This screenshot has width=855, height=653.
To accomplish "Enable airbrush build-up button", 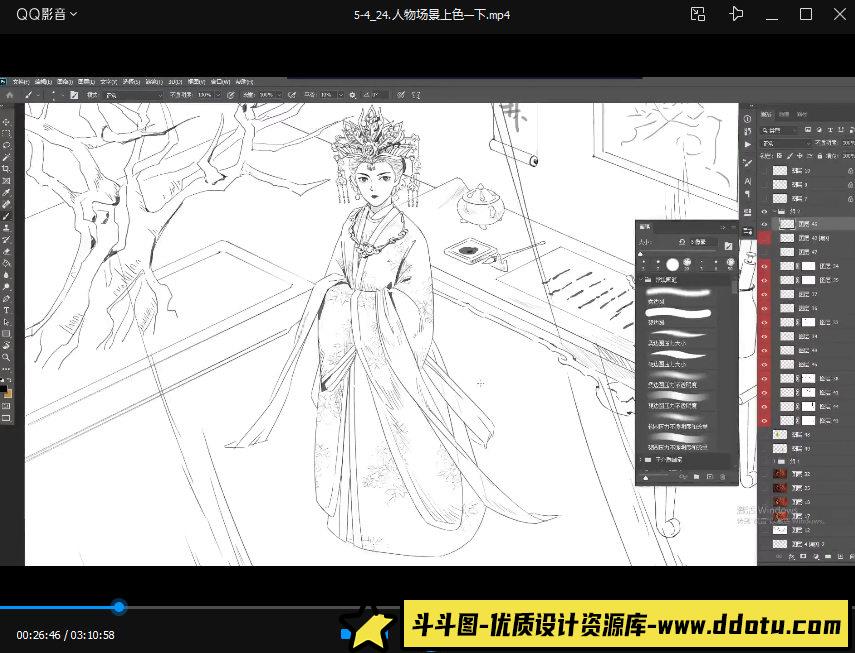I will [292, 95].
